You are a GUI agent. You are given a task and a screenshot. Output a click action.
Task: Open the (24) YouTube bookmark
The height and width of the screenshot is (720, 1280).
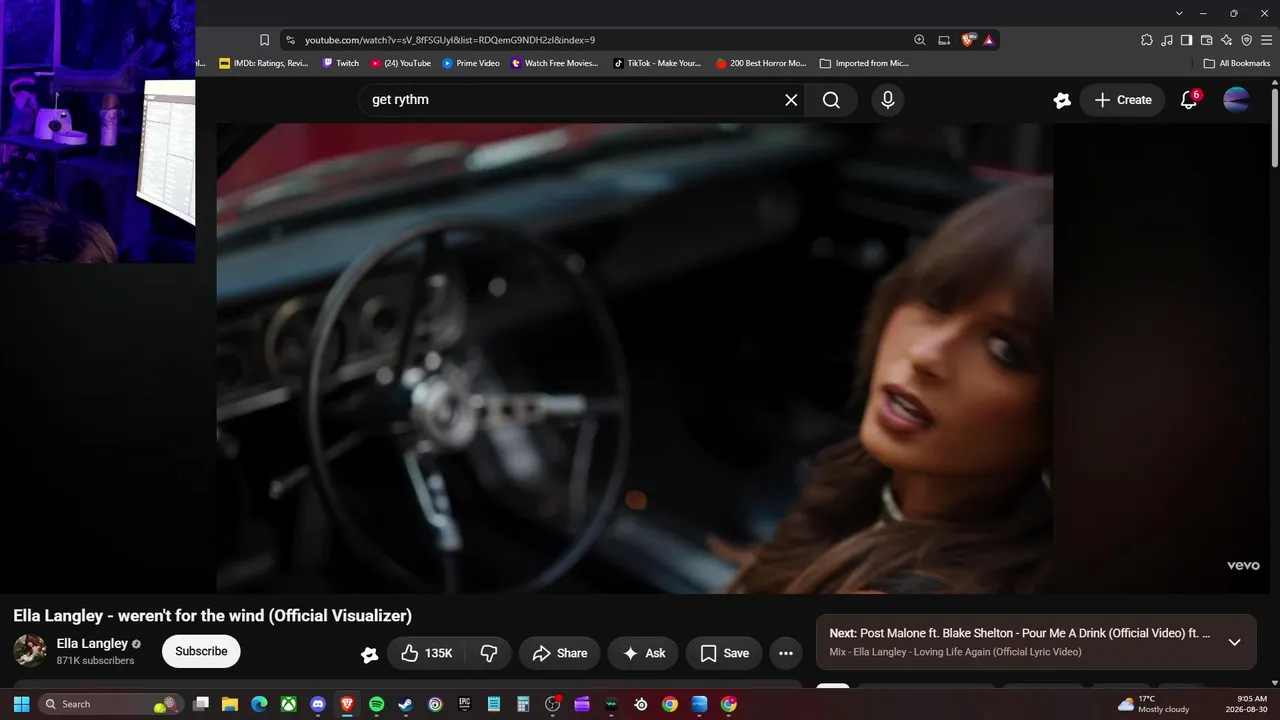tap(400, 63)
